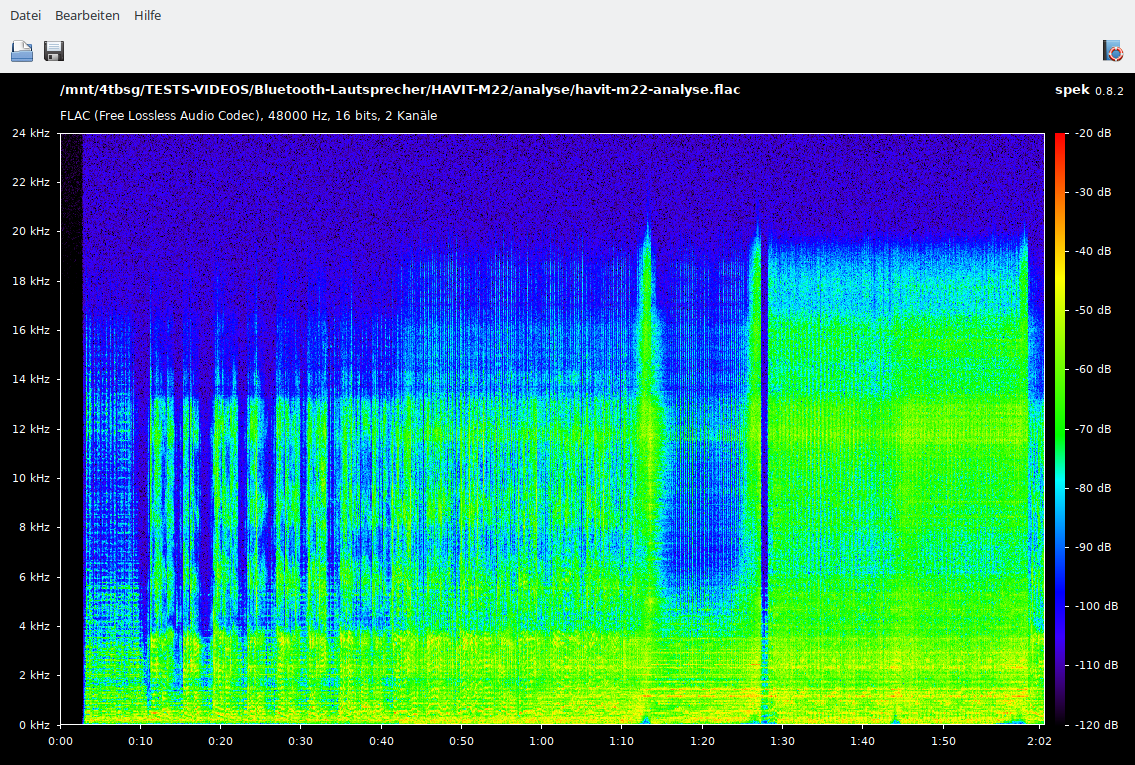Screen dimensions: 1135x765
Task: Click the -80 dB scale label
Action: tap(1093, 488)
